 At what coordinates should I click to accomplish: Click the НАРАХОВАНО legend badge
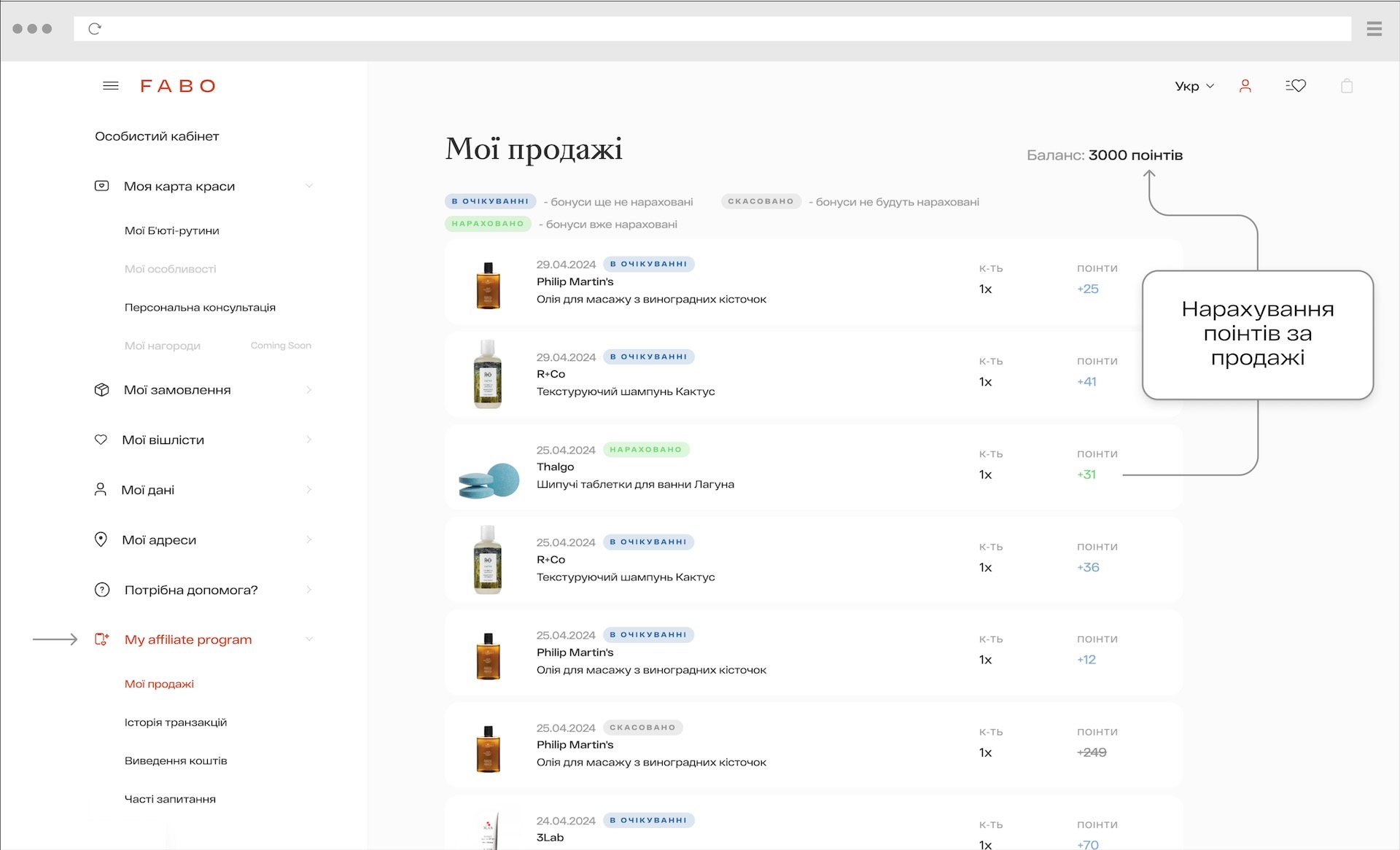(488, 224)
